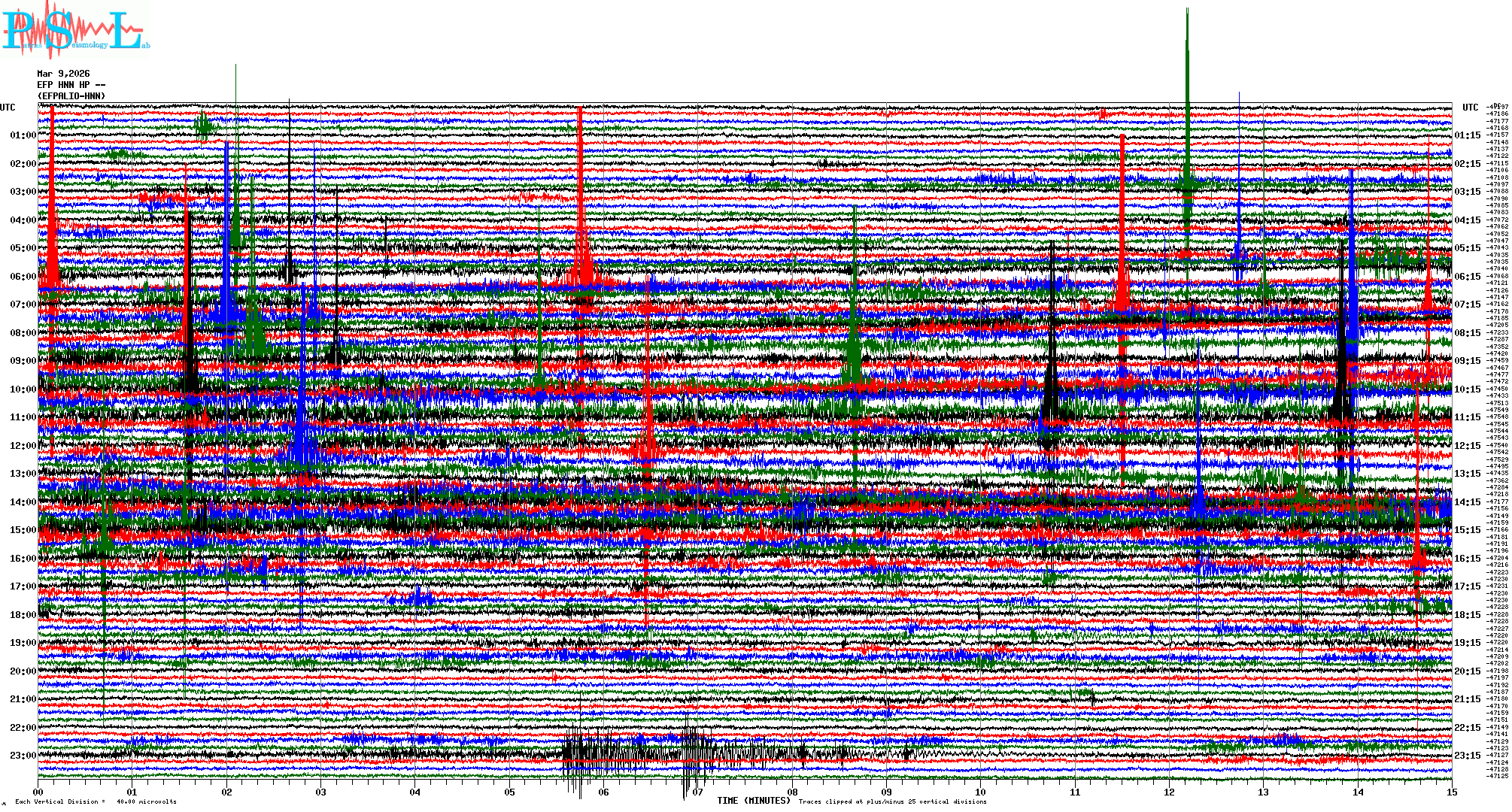Click the 07 minute tick on bottom axis
Viewport: 1512px width, 812px height.
point(698,792)
